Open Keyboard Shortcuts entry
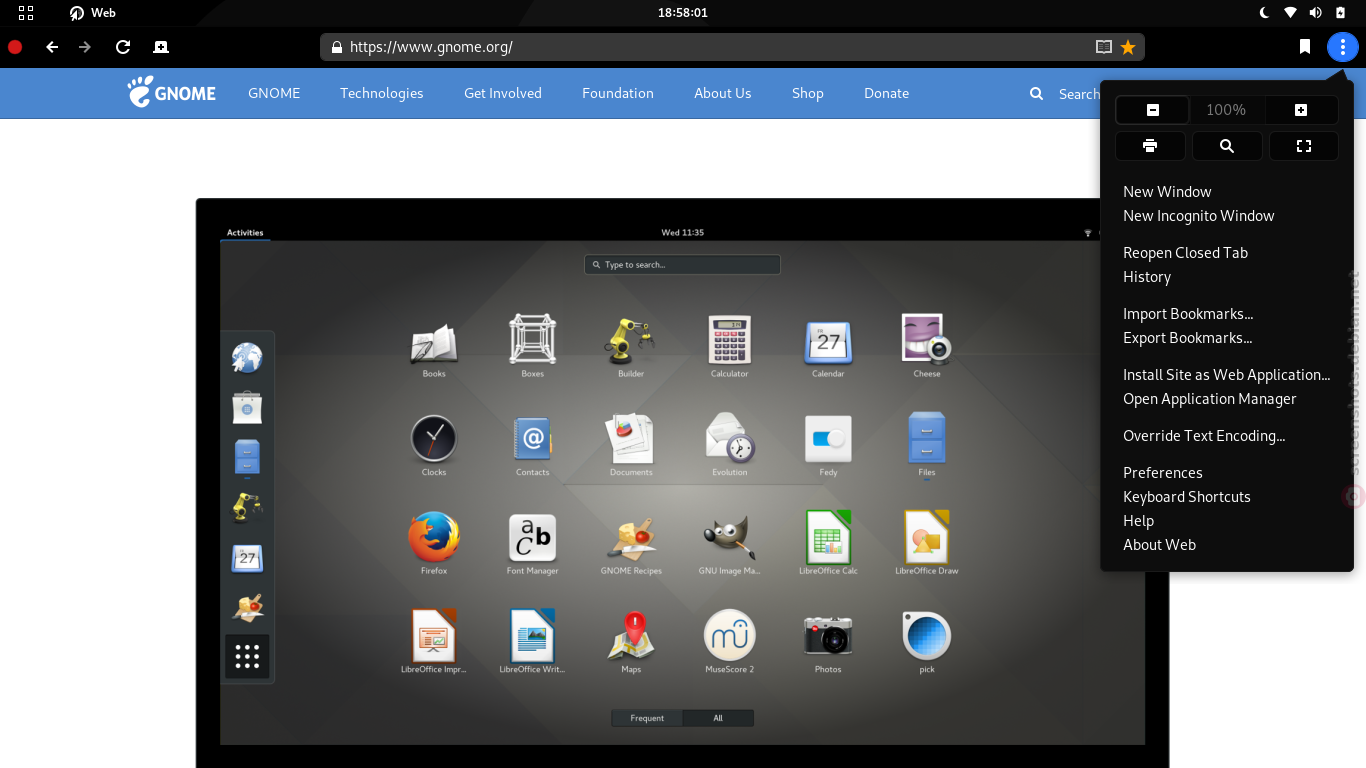1366x768 pixels. coord(1186,497)
